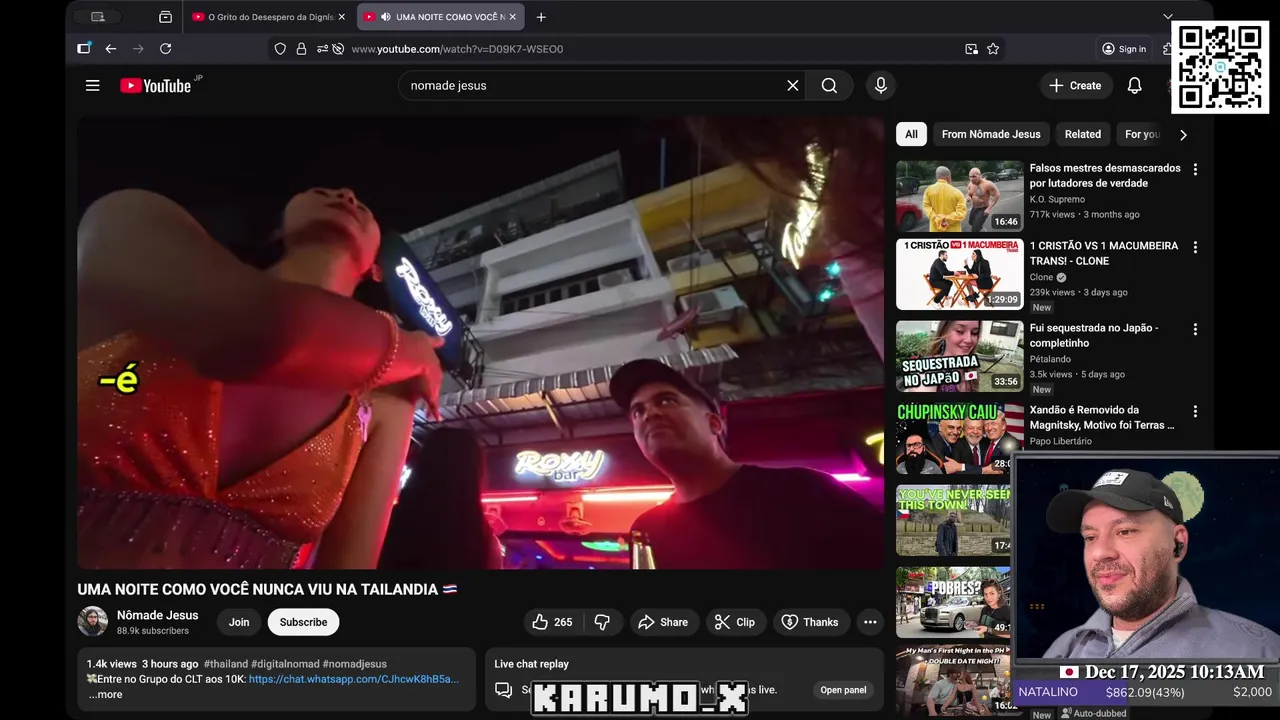Open the tab list dropdown
The width and height of the screenshot is (1280, 720).
1167,17
